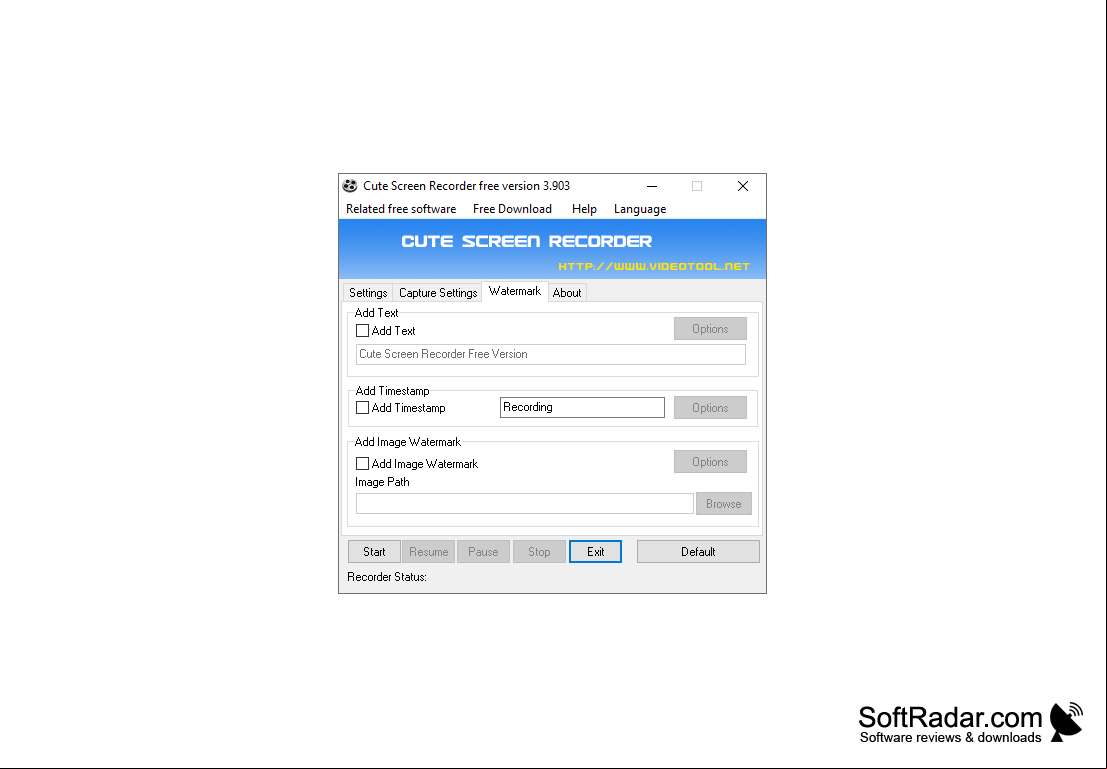Click Options button beside Add Timestamp

tap(710, 407)
